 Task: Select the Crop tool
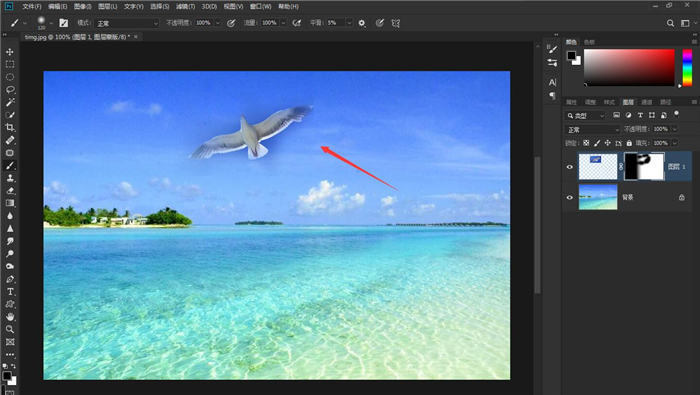tap(10, 128)
